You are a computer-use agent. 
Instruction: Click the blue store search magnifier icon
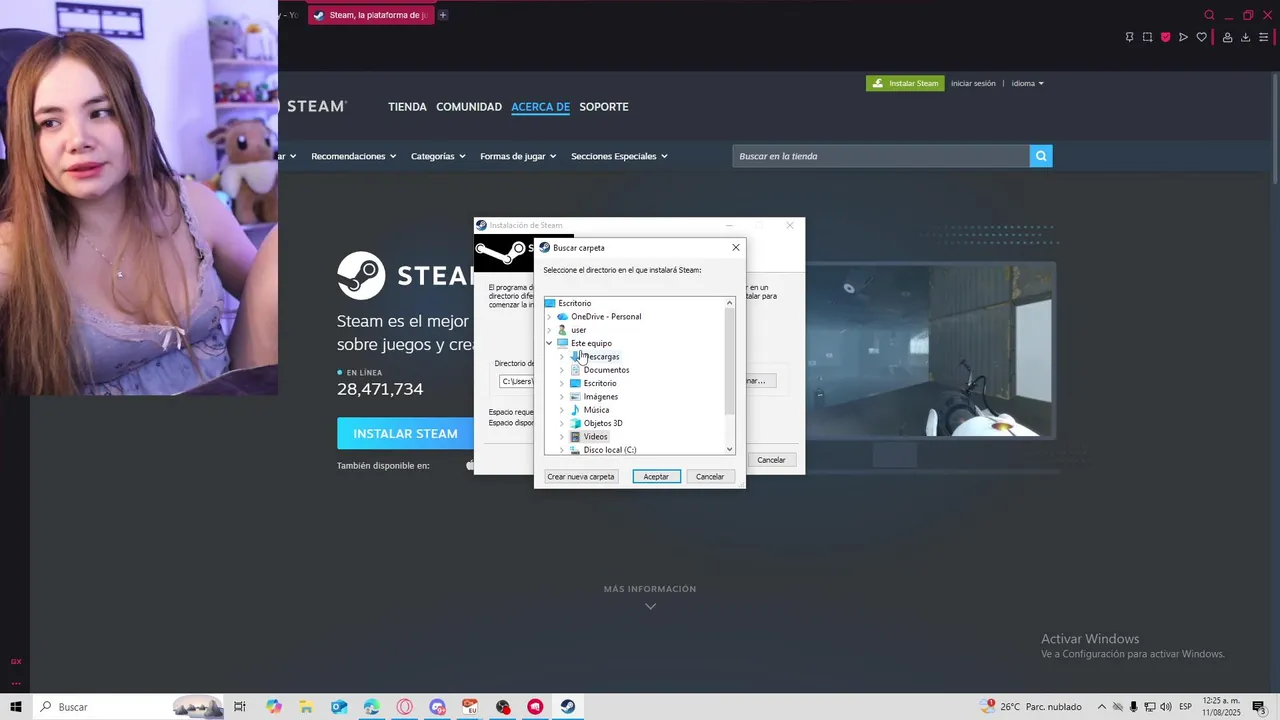coord(1041,156)
